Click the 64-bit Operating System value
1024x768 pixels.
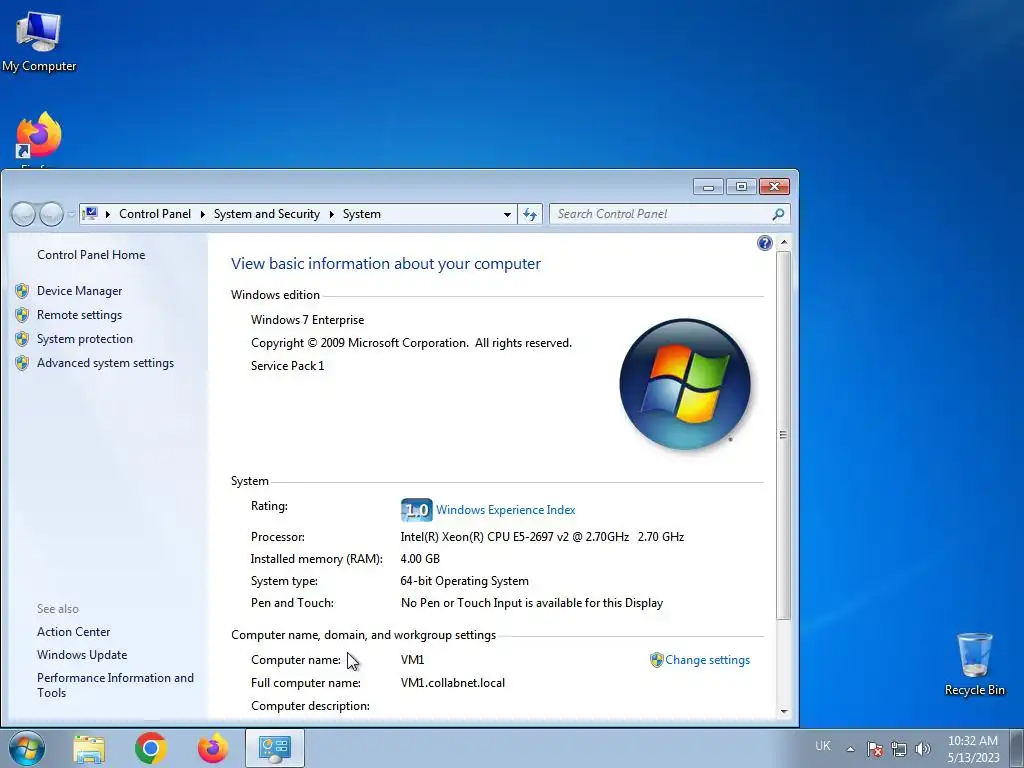[464, 581]
